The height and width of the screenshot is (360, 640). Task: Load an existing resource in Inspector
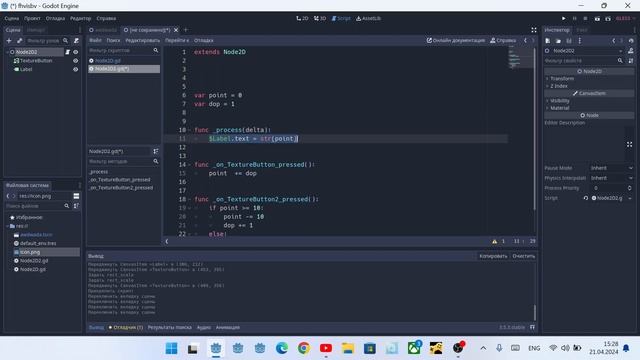tap(558, 40)
